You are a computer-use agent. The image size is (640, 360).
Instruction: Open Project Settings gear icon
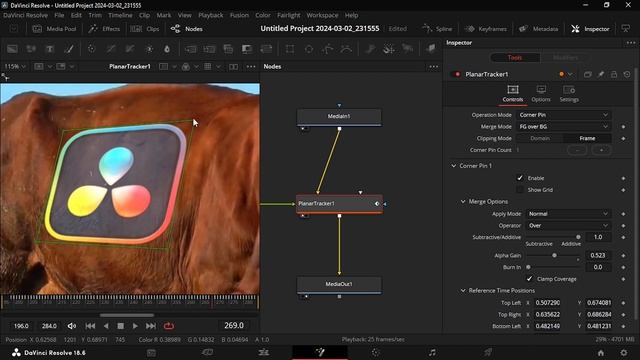(x=624, y=353)
